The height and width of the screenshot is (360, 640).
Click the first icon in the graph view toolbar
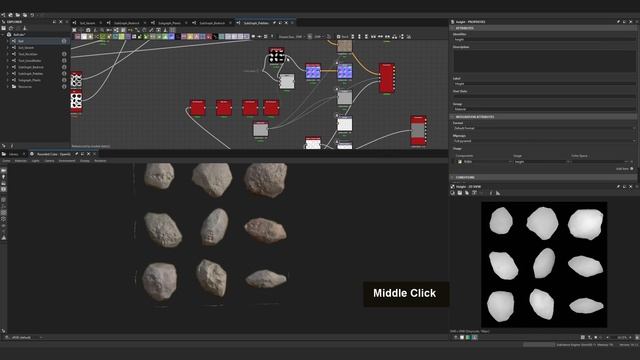pyautogui.click(x=74, y=30)
